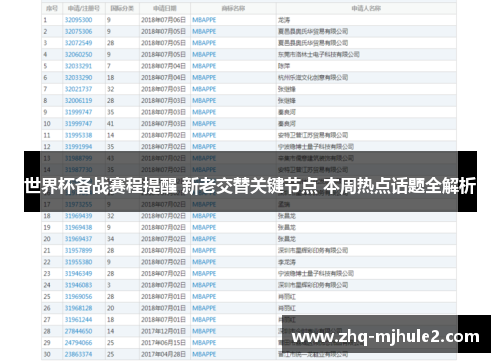500x362 pixels.
Task: Open registration number 32033290
Action: tap(78, 78)
